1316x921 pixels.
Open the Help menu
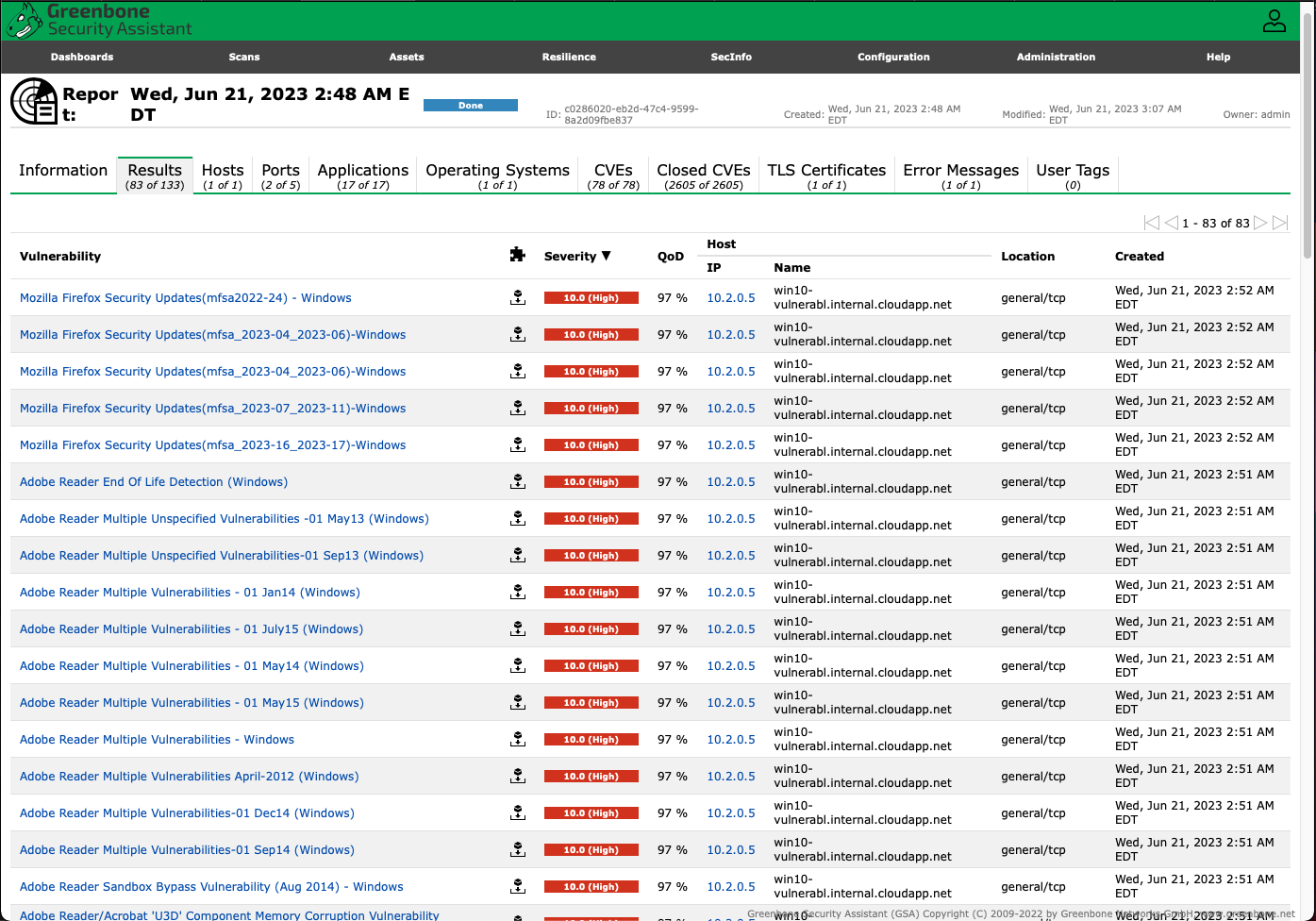pyautogui.click(x=1218, y=57)
